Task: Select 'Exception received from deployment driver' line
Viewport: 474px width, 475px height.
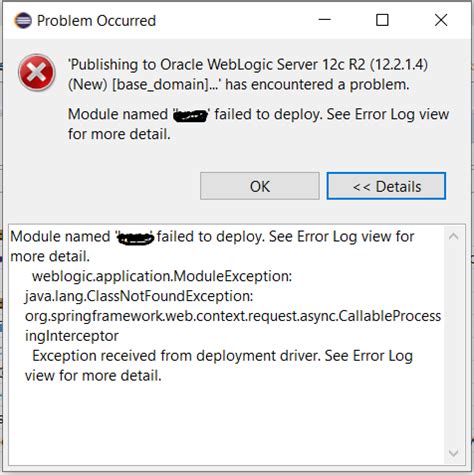Action: pyautogui.click(x=222, y=356)
